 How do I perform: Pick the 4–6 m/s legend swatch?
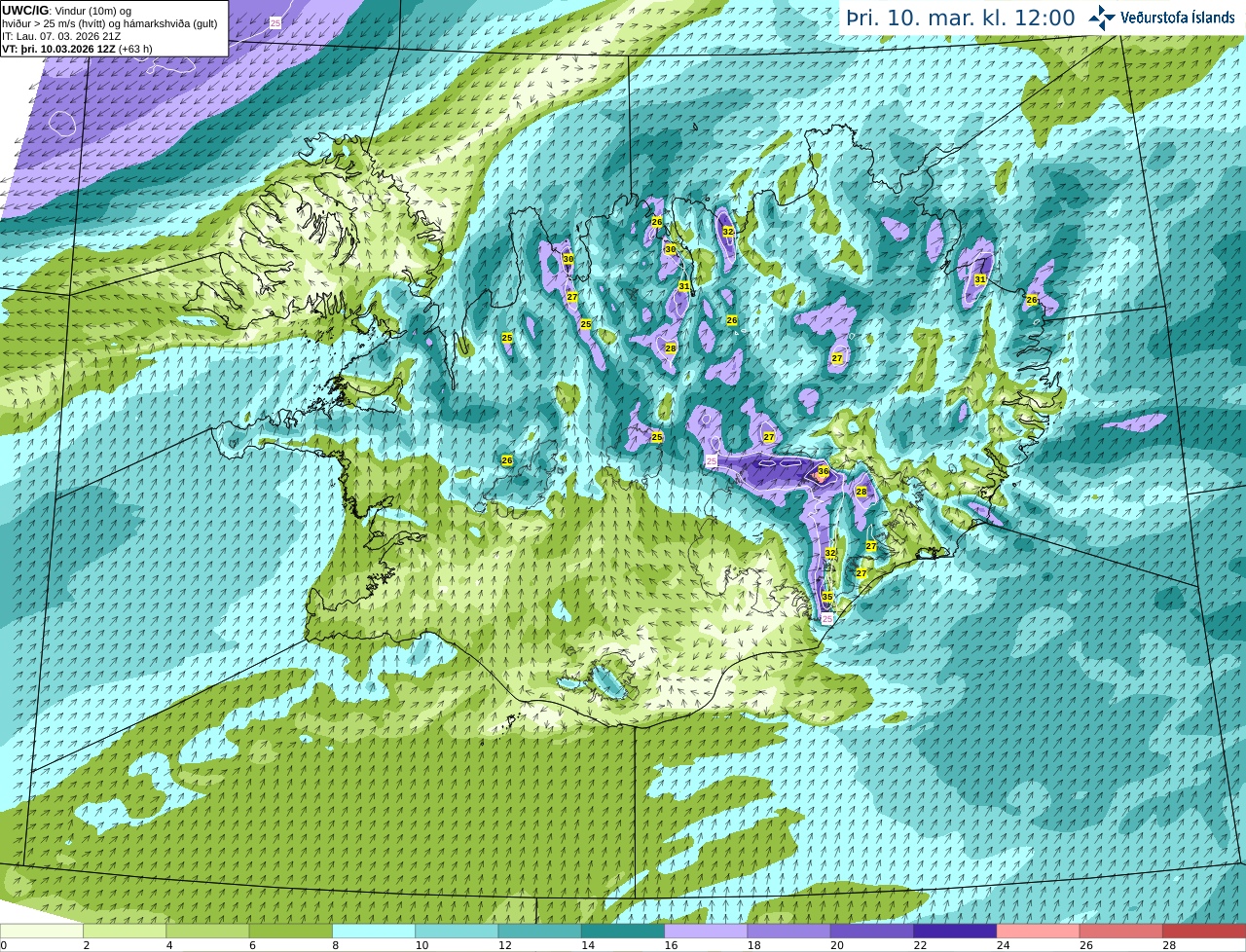coord(207,932)
